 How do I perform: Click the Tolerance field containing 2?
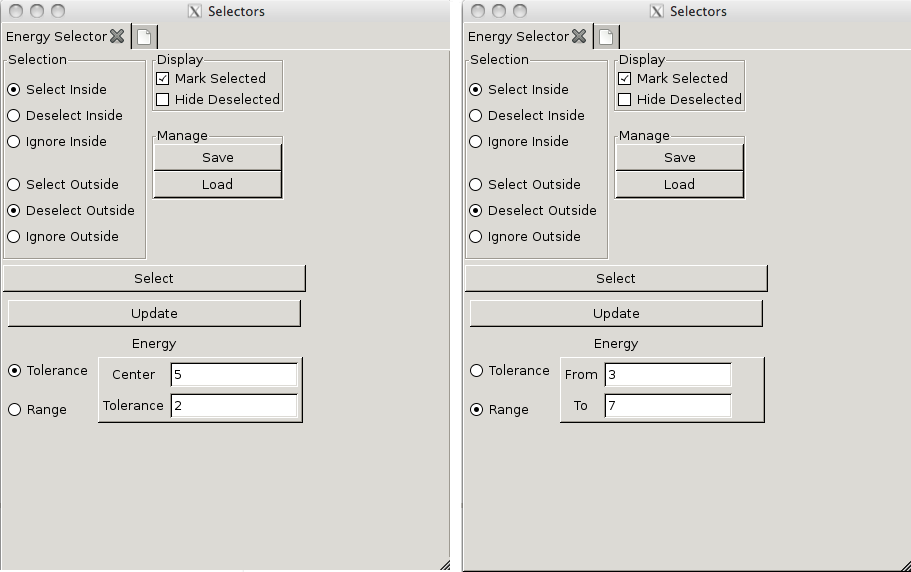pyautogui.click(x=234, y=405)
